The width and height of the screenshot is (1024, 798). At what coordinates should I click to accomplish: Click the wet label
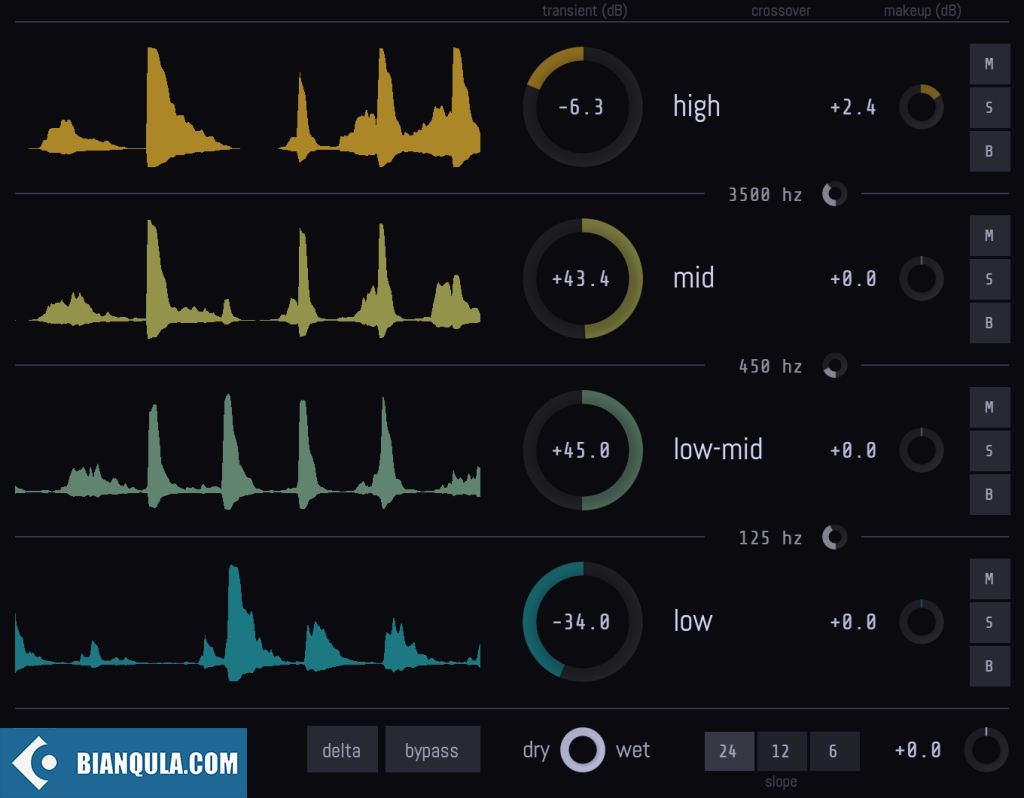coord(633,750)
